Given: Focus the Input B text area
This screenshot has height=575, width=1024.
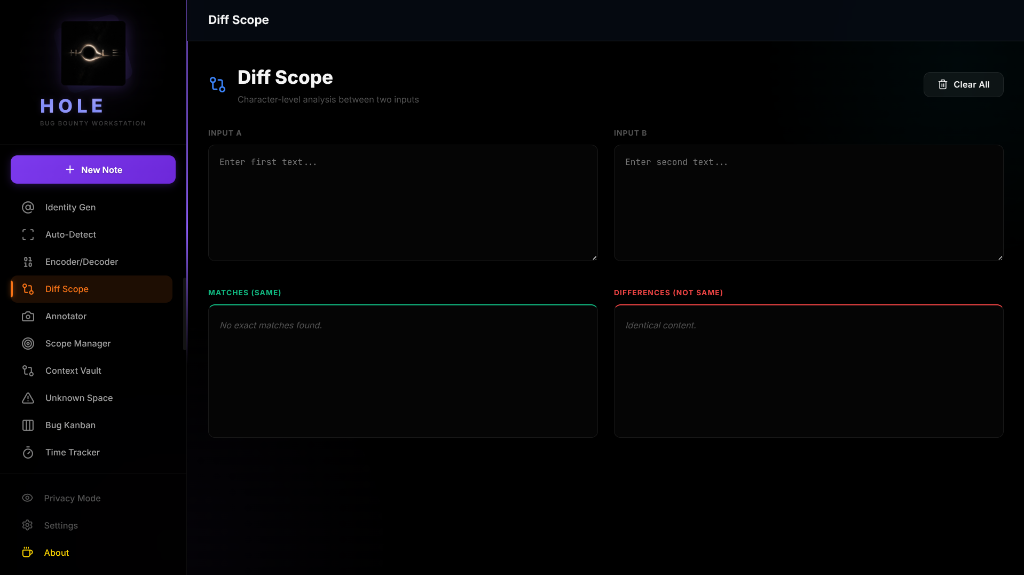Looking at the screenshot, I should point(808,203).
